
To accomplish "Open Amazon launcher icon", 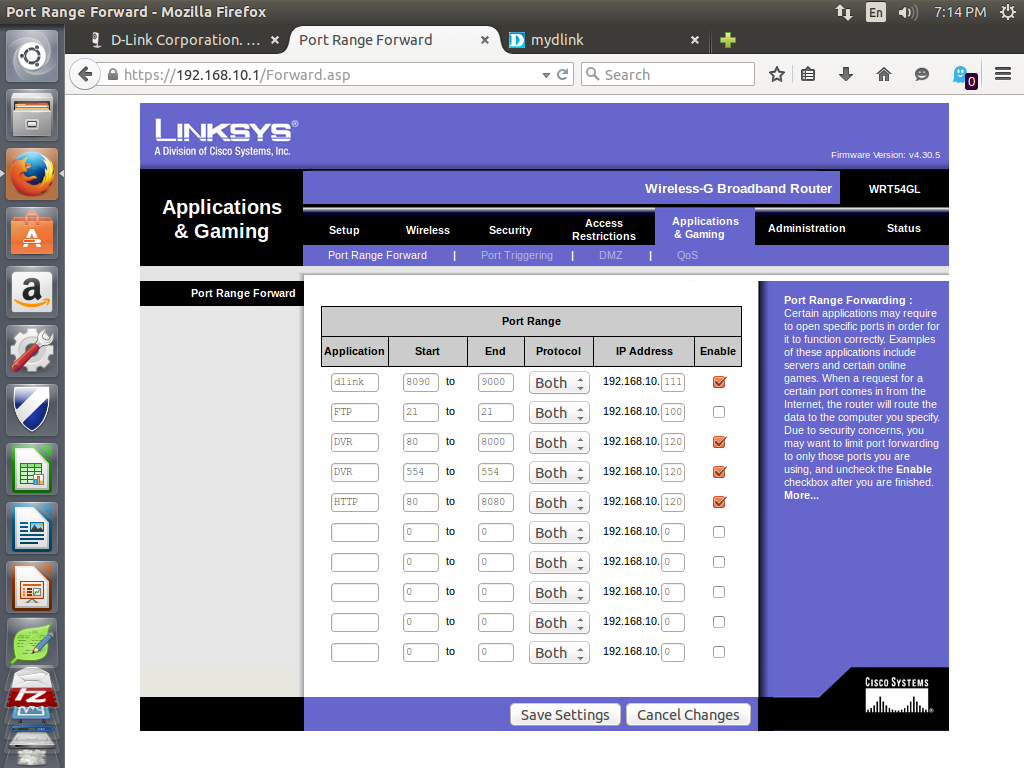I will coord(32,292).
